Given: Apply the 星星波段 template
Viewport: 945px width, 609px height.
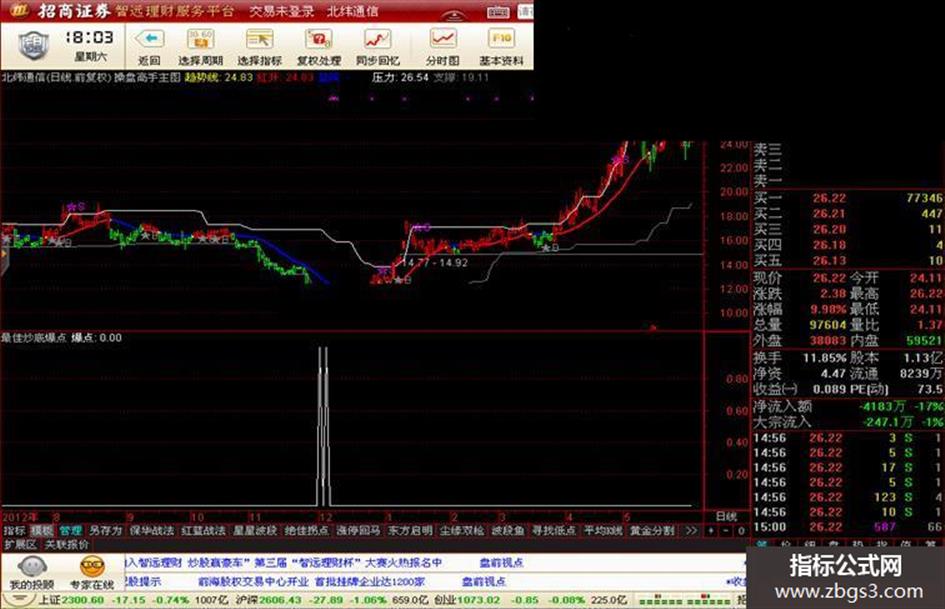Looking at the screenshot, I should click(x=255, y=531).
